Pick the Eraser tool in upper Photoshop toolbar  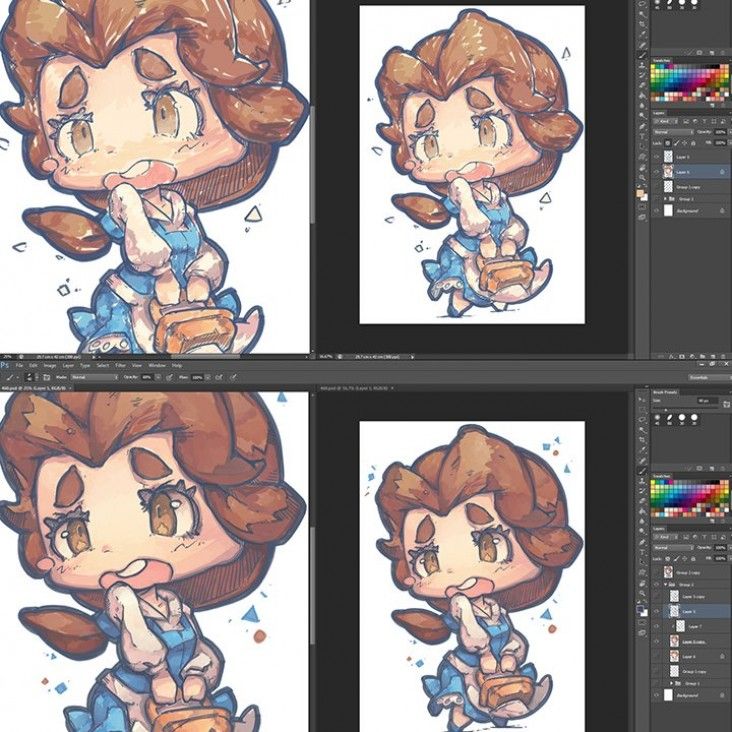(x=642, y=85)
